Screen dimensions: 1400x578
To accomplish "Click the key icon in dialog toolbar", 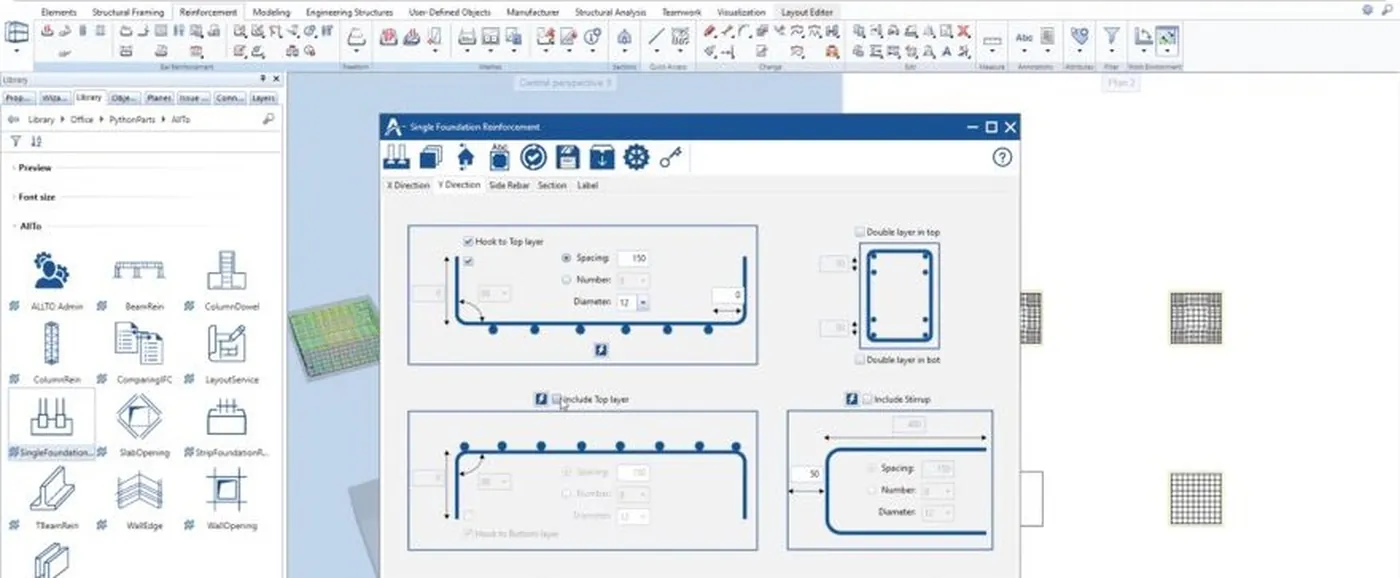I will click(x=671, y=157).
